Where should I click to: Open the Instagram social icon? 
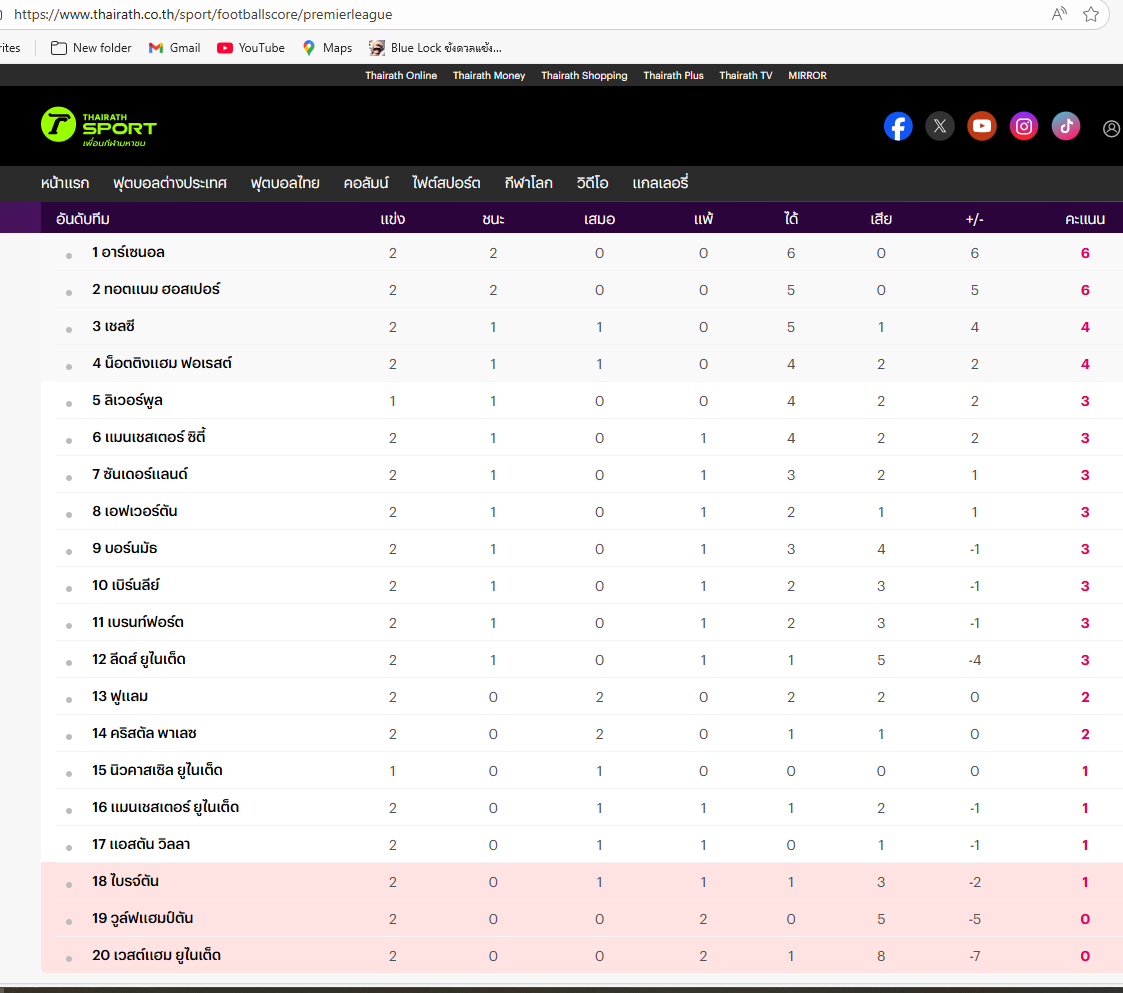[1024, 127]
